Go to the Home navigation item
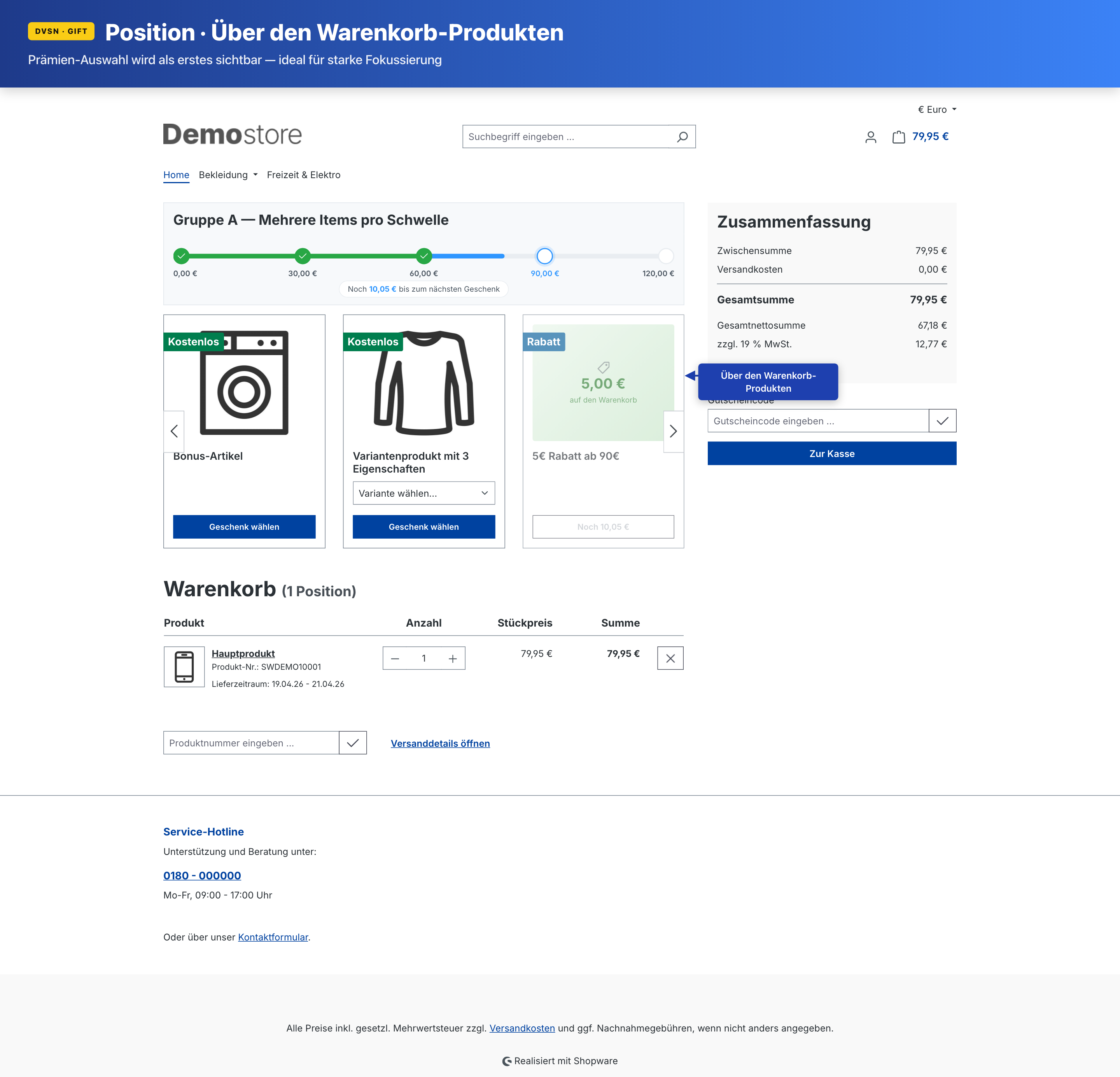Image resolution: width=1120 pixels, height=1077 pixels. (x=176, y=175)
